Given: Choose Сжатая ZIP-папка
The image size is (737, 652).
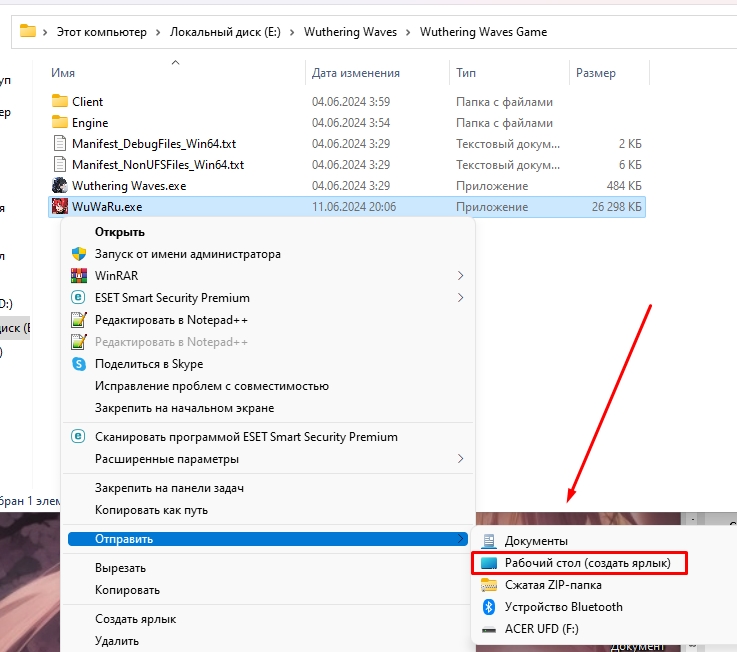Looking at the screenshot, I should pos(553,585).
